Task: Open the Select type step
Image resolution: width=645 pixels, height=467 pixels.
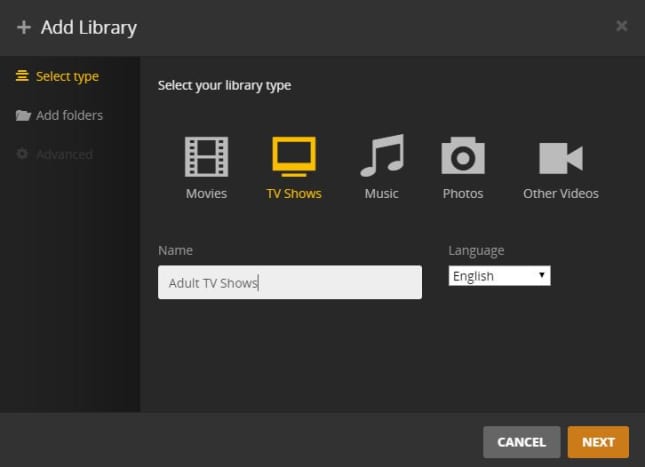Action: (57, 77)
